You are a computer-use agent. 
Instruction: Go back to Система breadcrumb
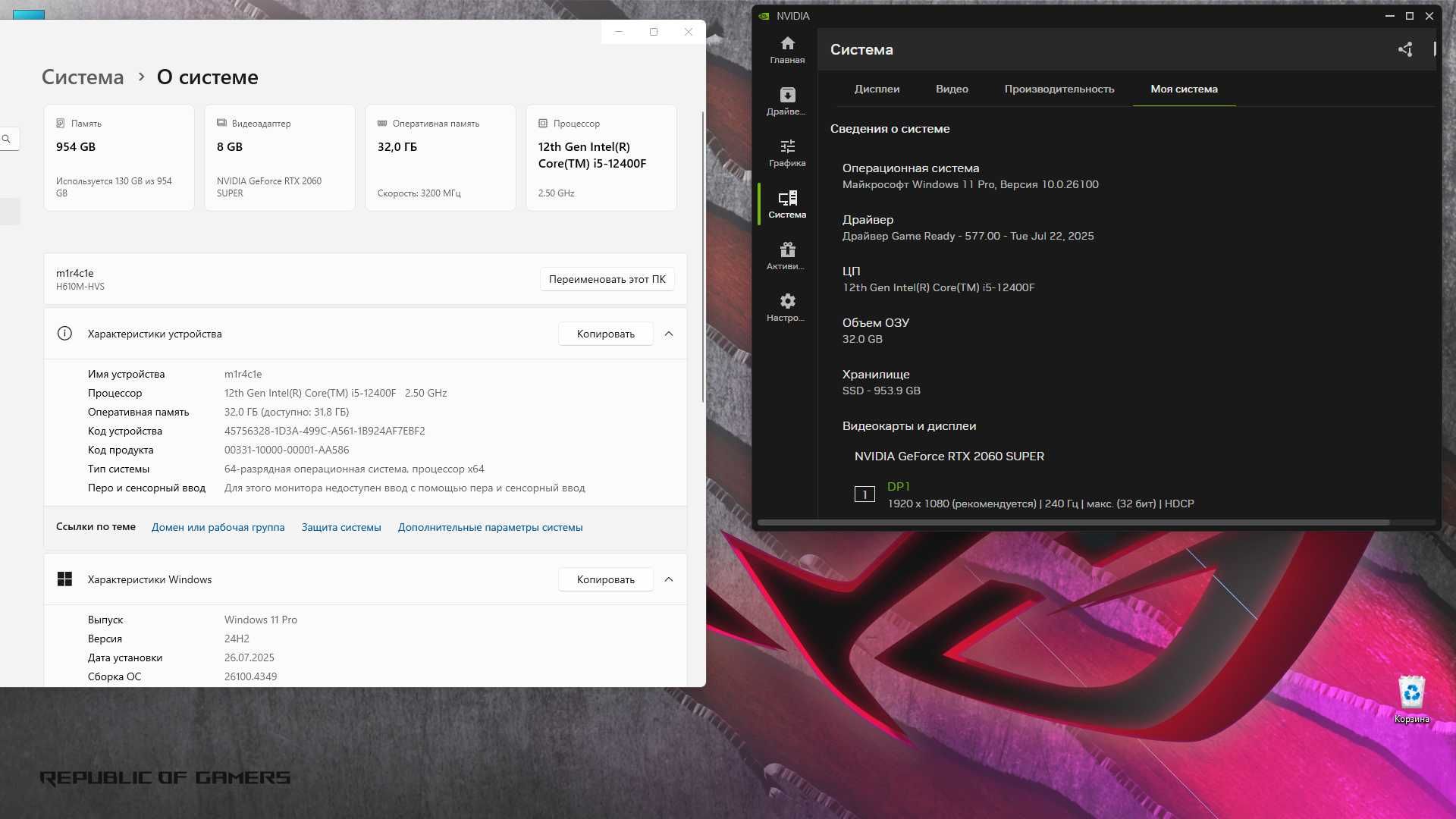tap(83, 77)
